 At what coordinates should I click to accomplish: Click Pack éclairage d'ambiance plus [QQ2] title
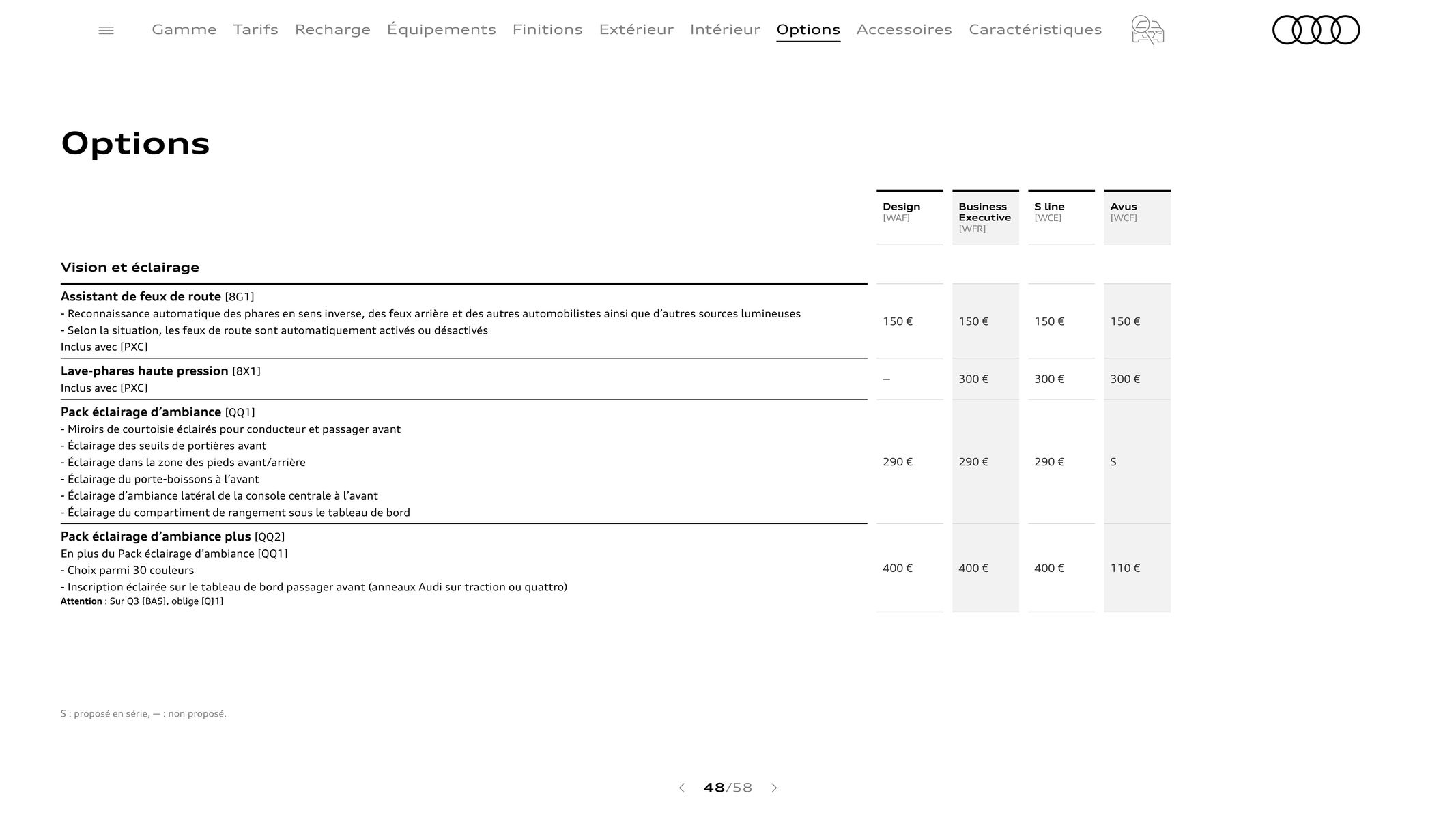tap(173, 536)
